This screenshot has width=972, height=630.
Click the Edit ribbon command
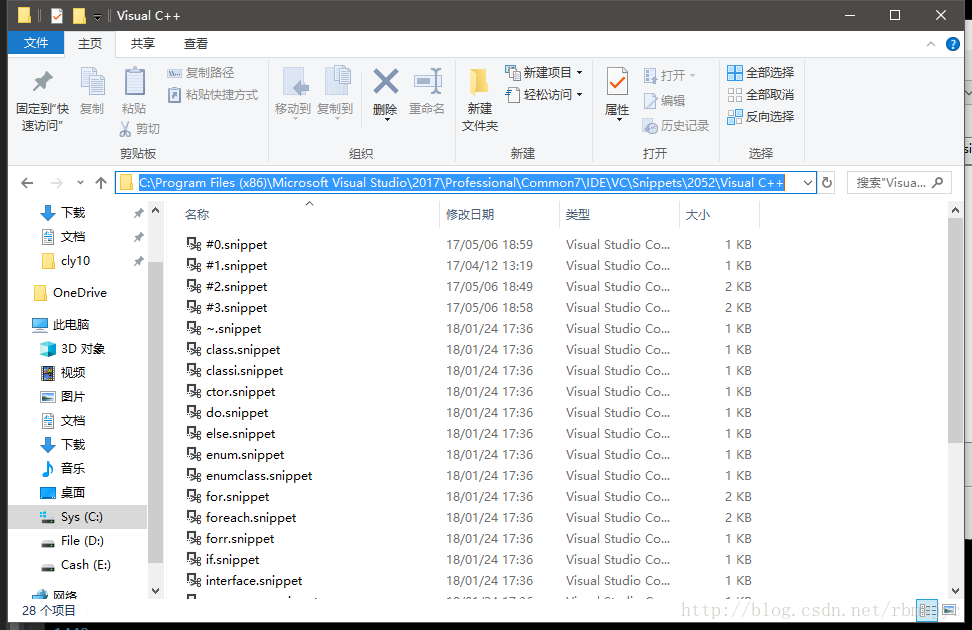click(x=664, y=100)
